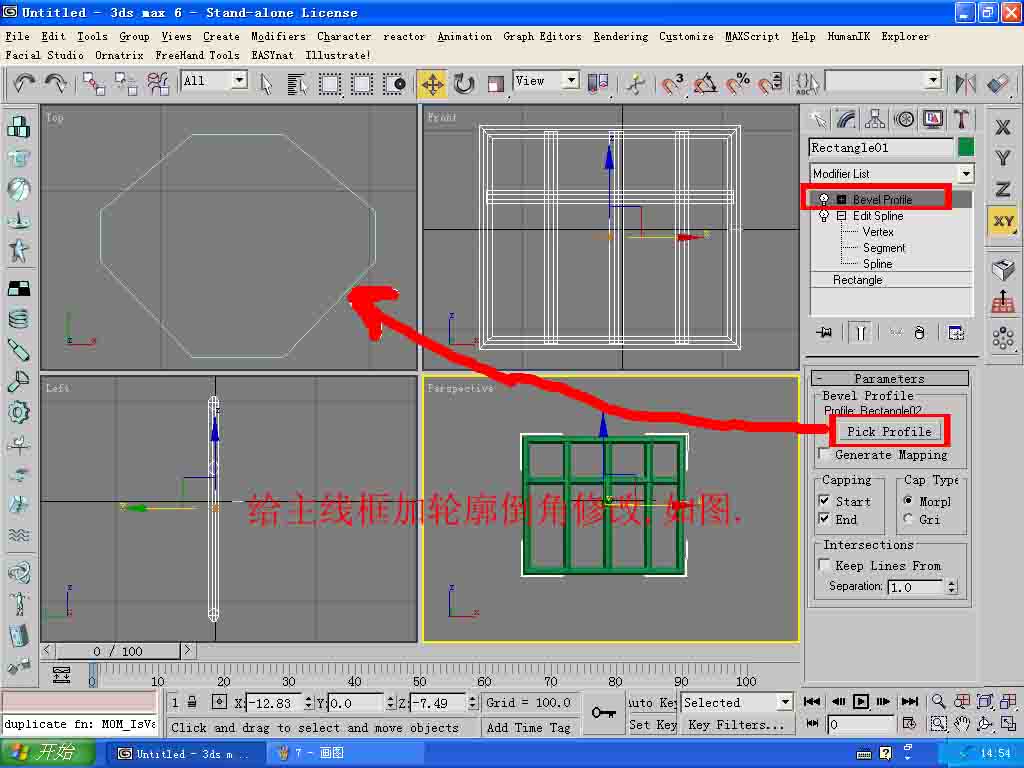Open the Hierarchy command panel tab
Viewport: 1024px width, 768px height.
[875, 120]
